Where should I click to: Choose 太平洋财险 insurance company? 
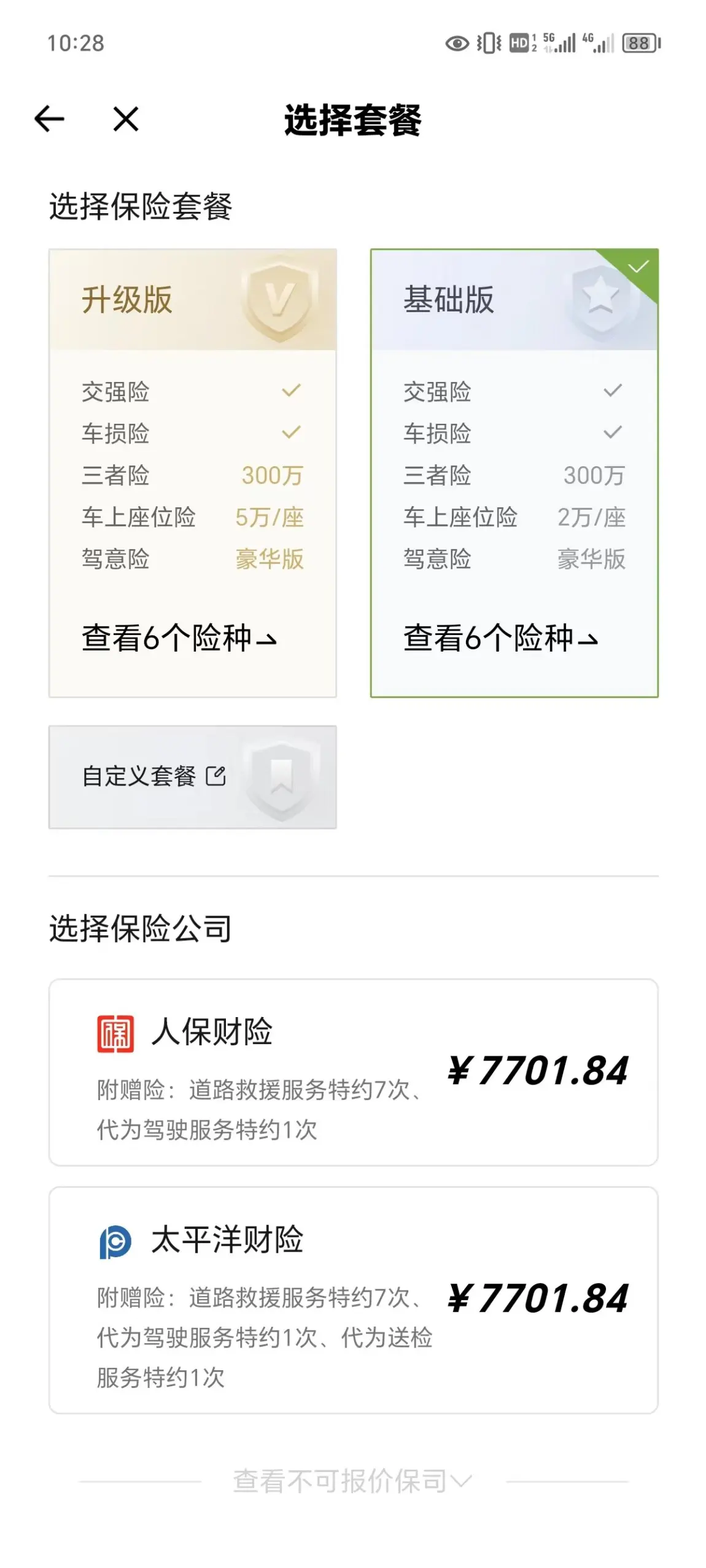(354, 1300)
